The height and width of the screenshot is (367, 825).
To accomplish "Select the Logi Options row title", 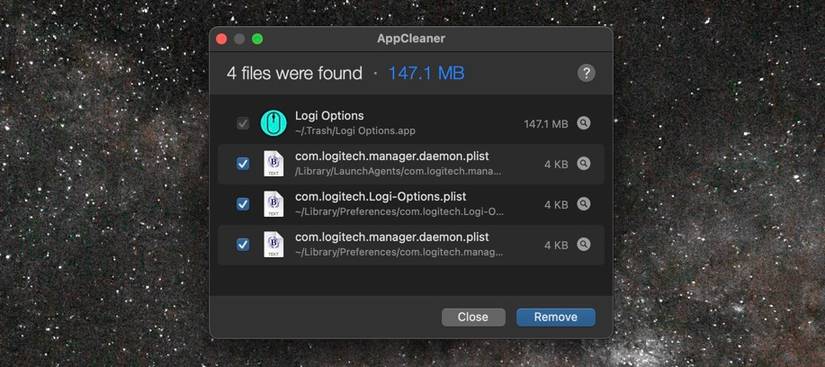I will (x=329, y=116).
